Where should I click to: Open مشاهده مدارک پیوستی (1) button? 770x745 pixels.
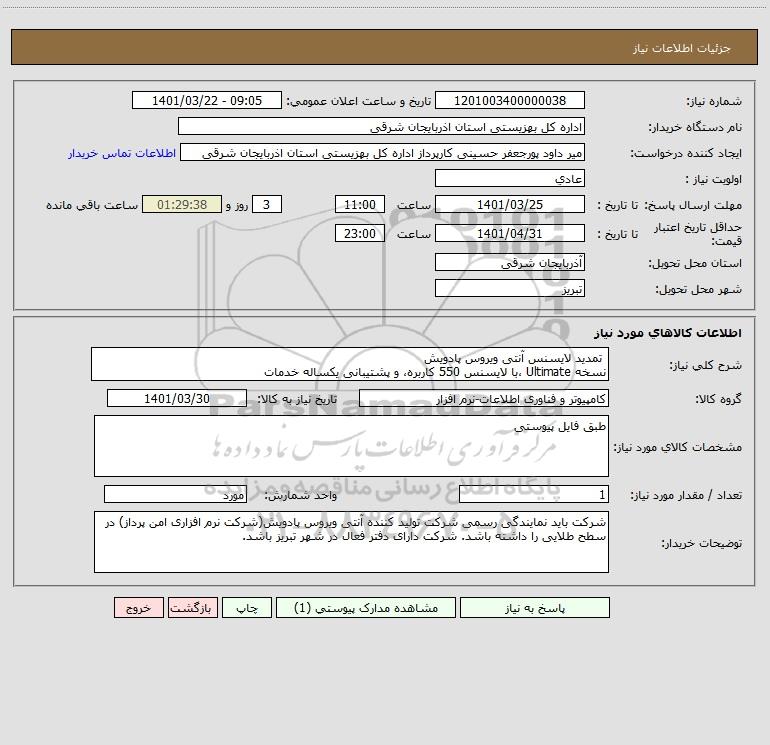coord(366,607)
